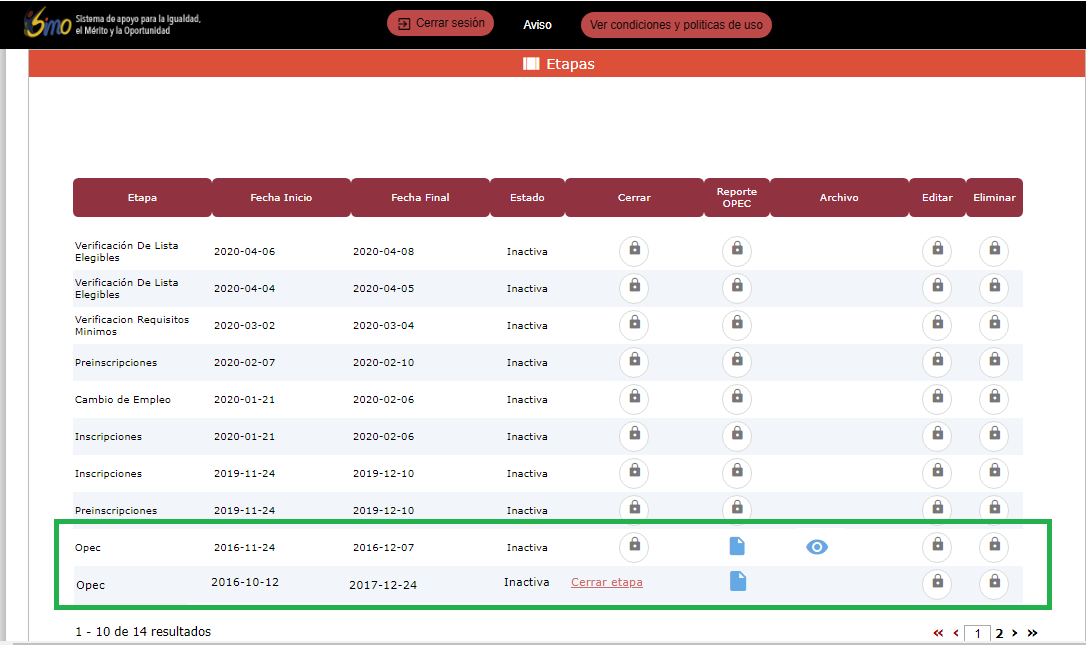Screen dimensions: 1086x645
Task: Open Ver condiciones y politicas de uso
Action: (676, 25)
